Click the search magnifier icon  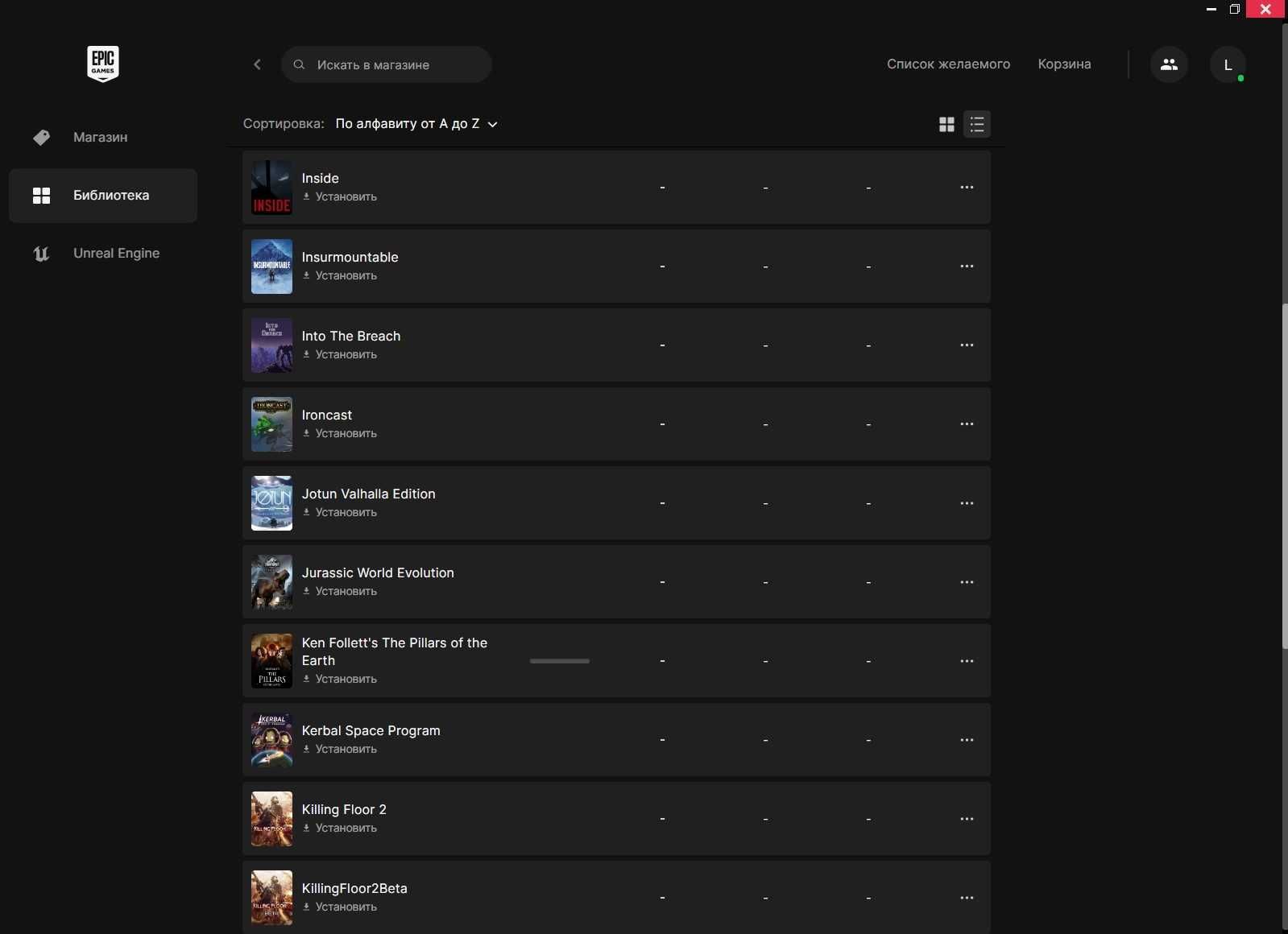pyautogui.click(x=299, y=64)
